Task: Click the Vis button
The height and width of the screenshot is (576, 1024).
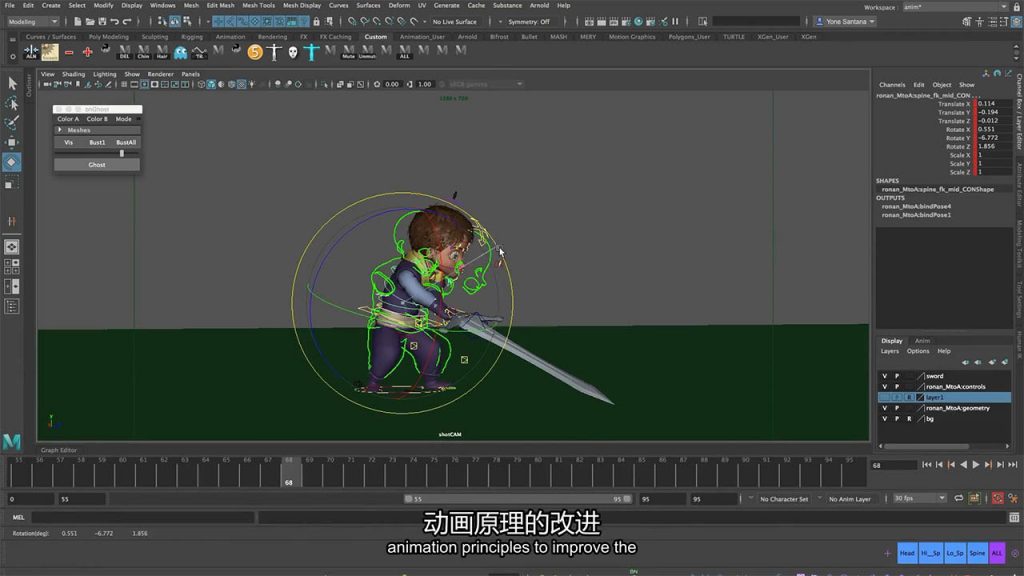Action: coord(69,142)
